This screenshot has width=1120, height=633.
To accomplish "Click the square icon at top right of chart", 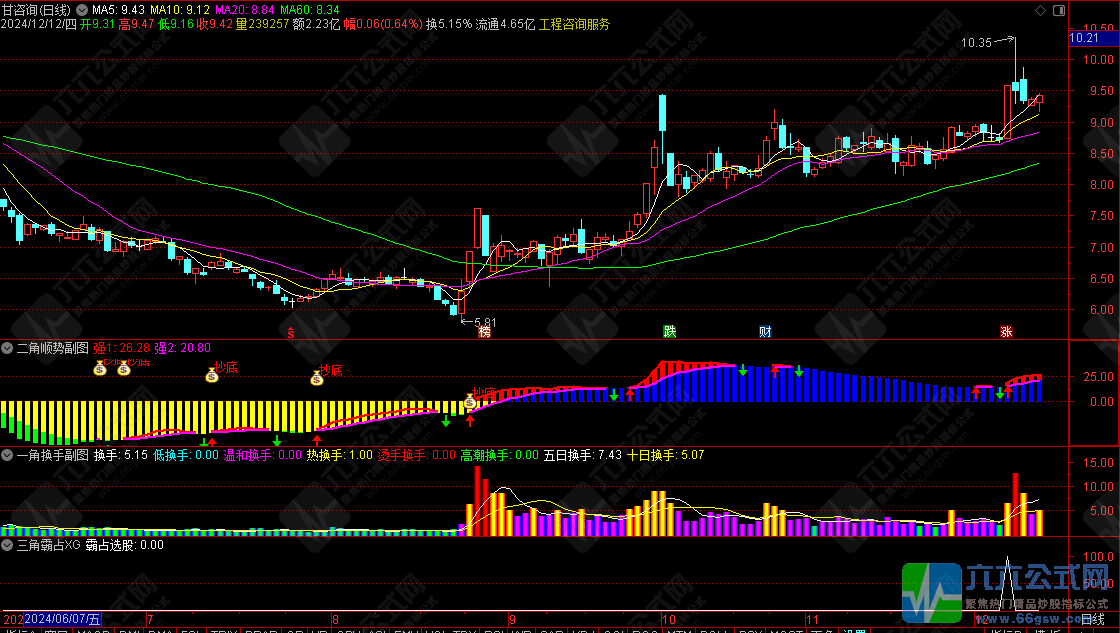I will click(1058, 10).
